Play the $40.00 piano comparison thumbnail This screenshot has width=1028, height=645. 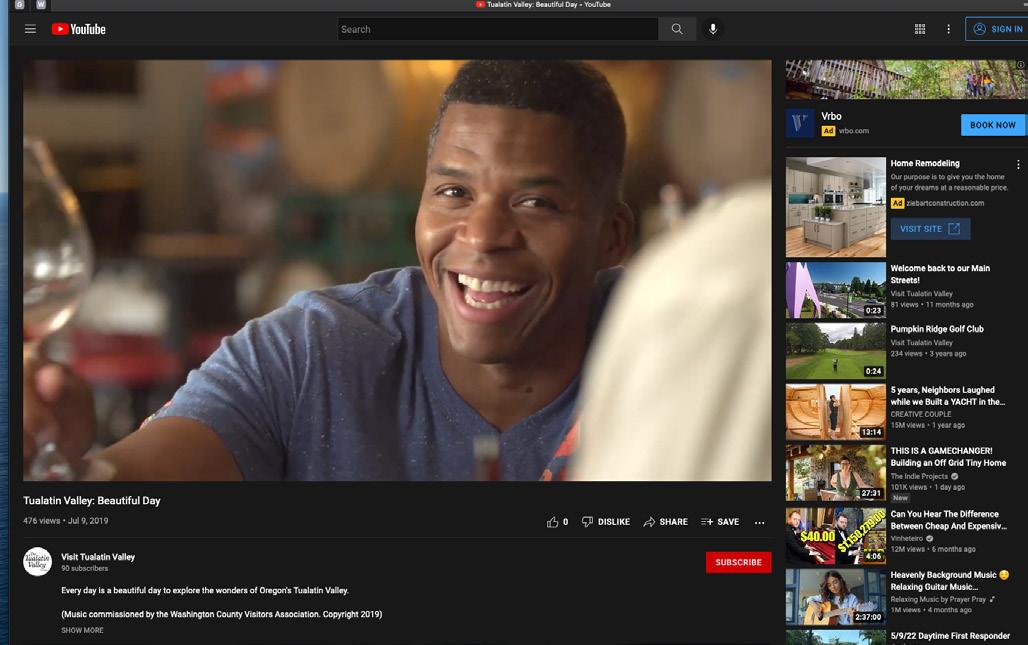836,536
